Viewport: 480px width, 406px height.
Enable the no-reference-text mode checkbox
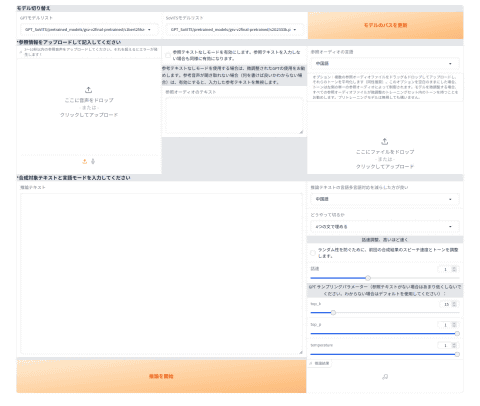tap(168, 55)
